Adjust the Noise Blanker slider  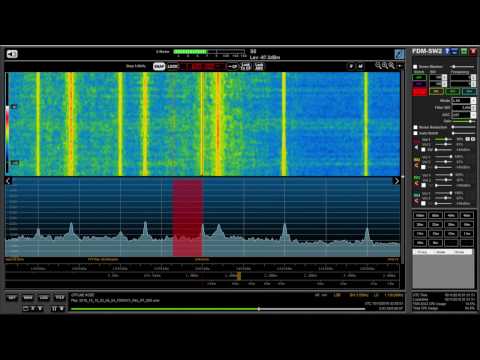463,67
